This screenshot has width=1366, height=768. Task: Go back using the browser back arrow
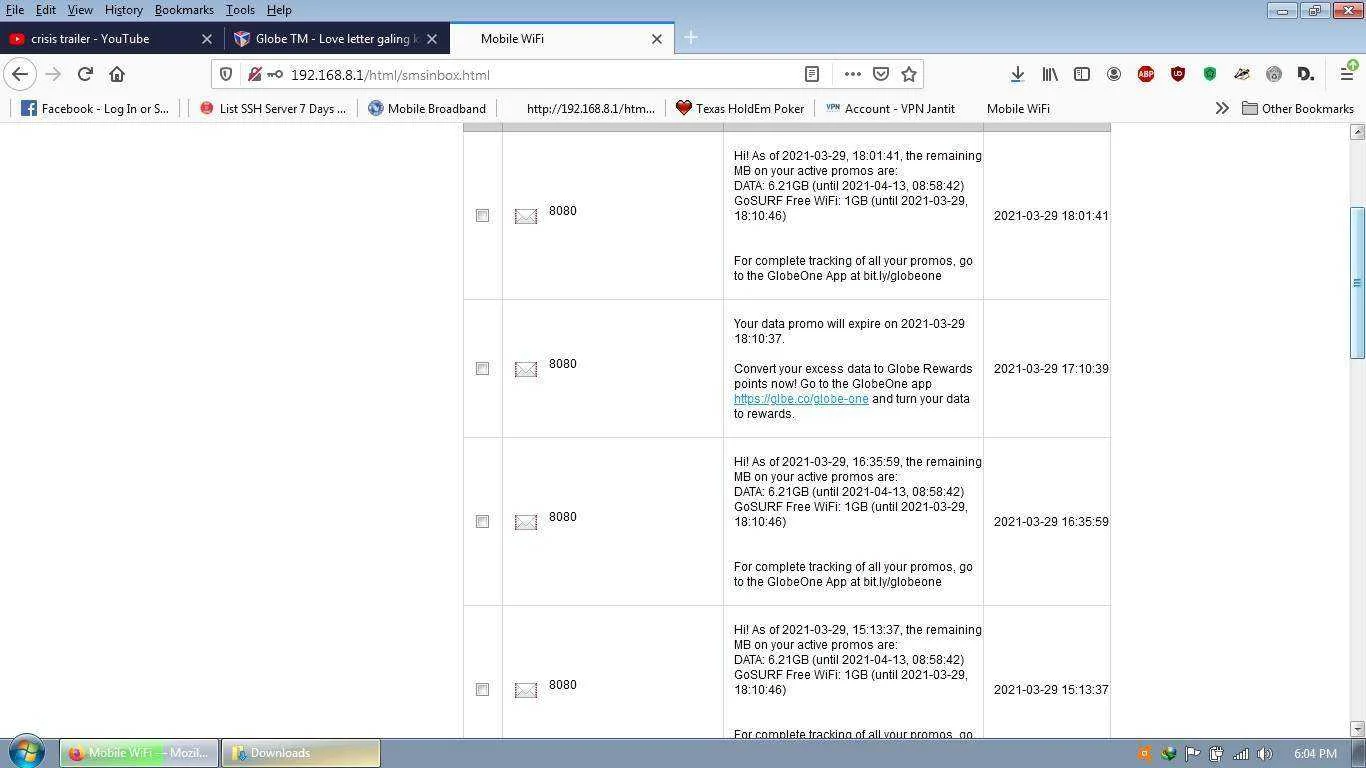(20, 74)
